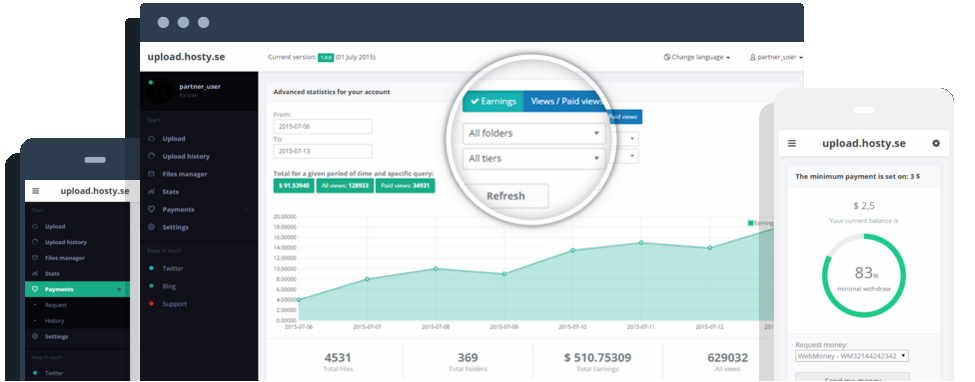Expand the All tiers dropdown
This screenshot has height=382, width=975.
pos(534,159)
